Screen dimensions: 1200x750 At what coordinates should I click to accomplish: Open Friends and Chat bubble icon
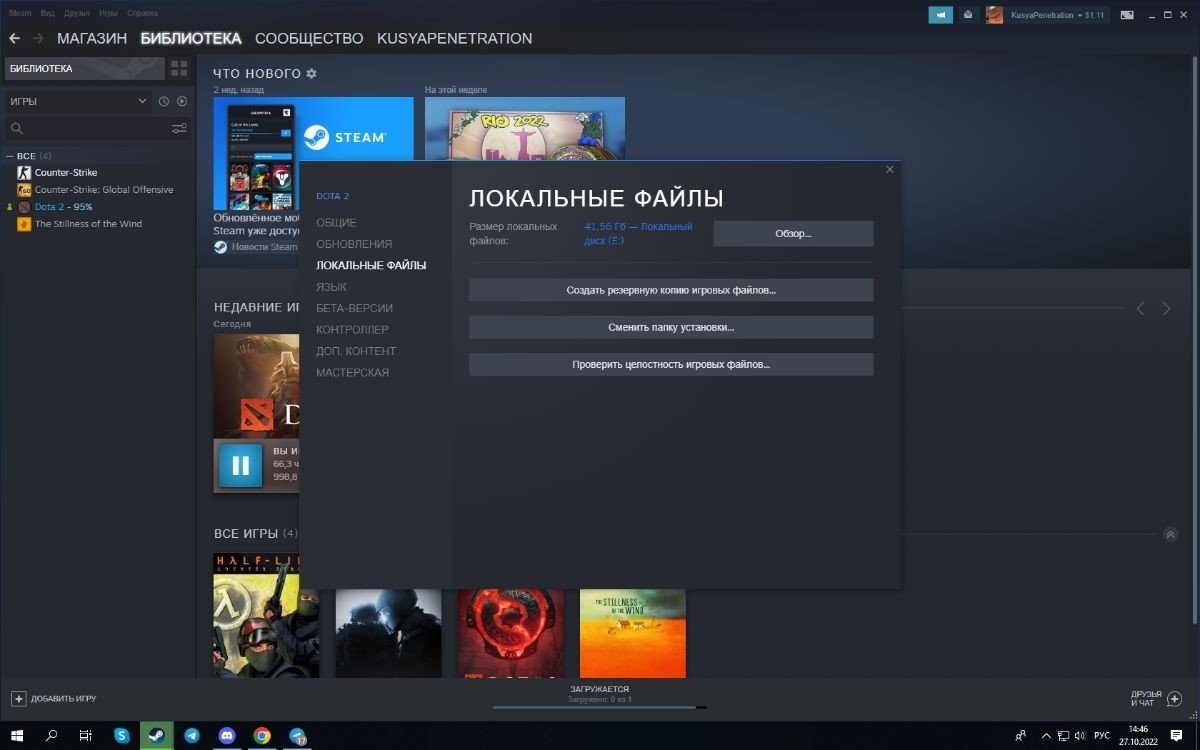[1175, 698]
